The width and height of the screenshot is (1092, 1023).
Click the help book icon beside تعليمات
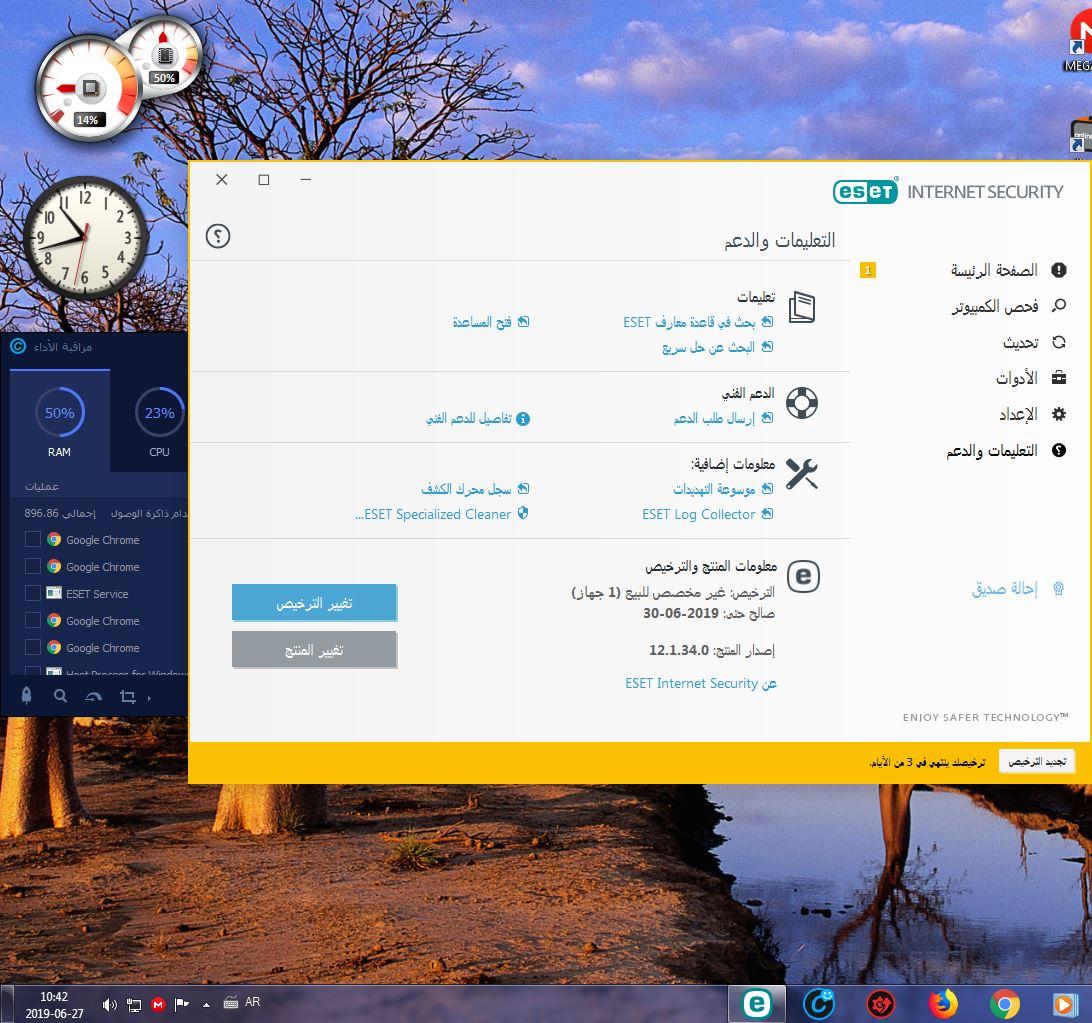tap(802, 307)
